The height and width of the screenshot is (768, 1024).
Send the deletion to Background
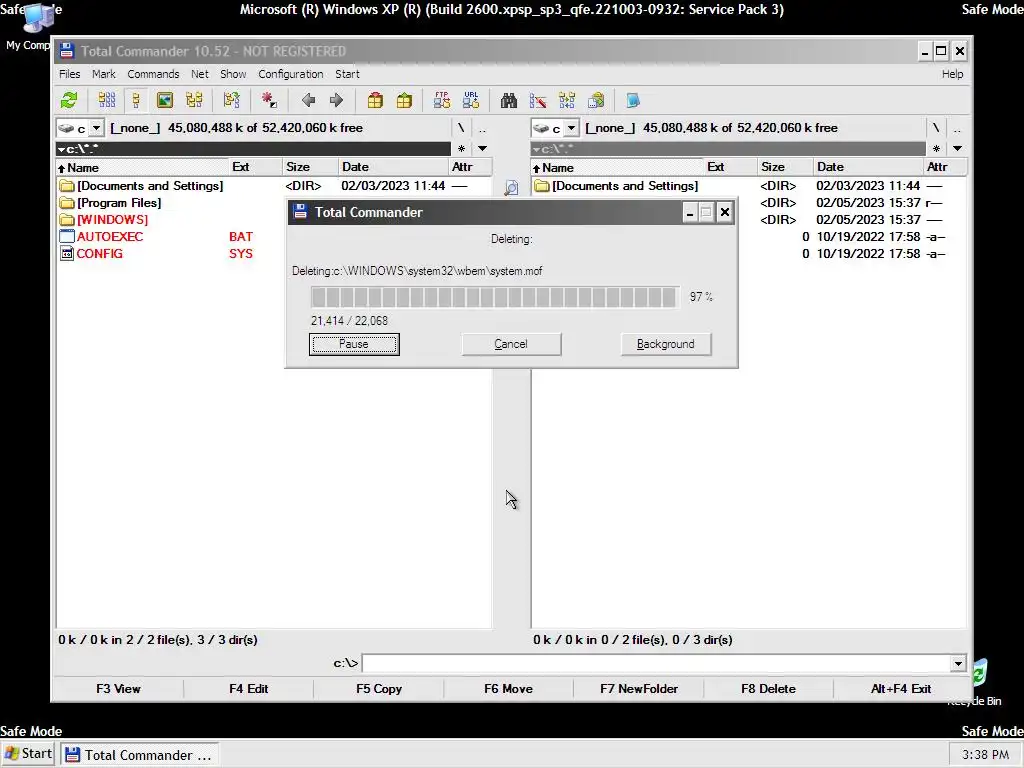(x=665, y=344)
